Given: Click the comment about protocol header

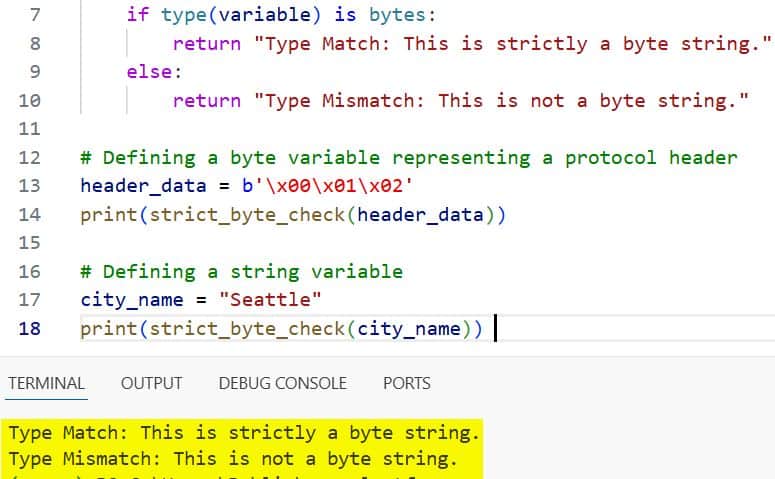Looking at the screenshot, I should [408, 158].
